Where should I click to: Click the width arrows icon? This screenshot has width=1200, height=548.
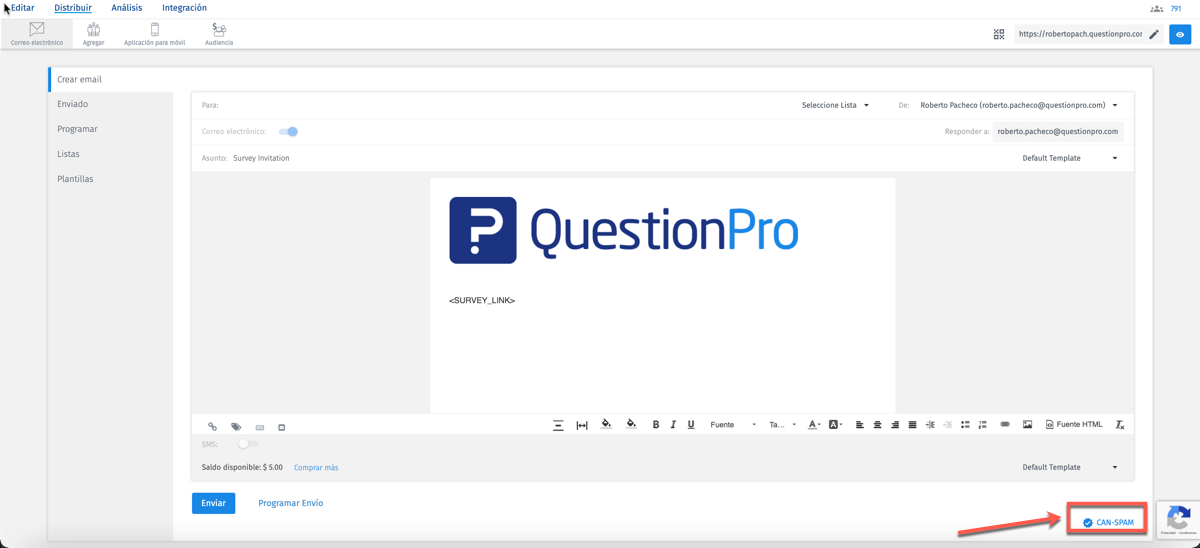coord(582,425)
